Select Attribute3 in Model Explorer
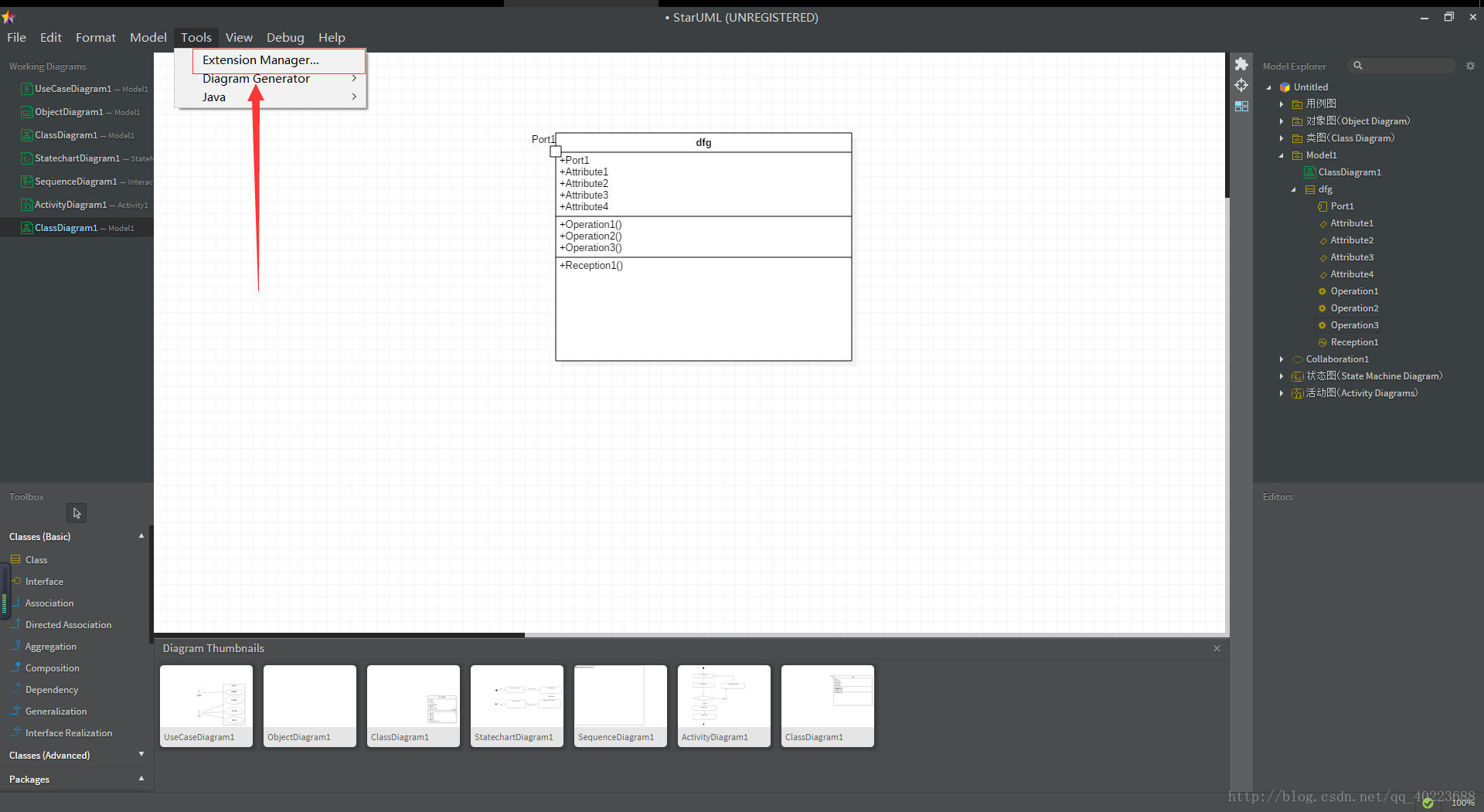Image resolution: width=1484 pixels, height=812 pixels. (x=1352, y=257)
